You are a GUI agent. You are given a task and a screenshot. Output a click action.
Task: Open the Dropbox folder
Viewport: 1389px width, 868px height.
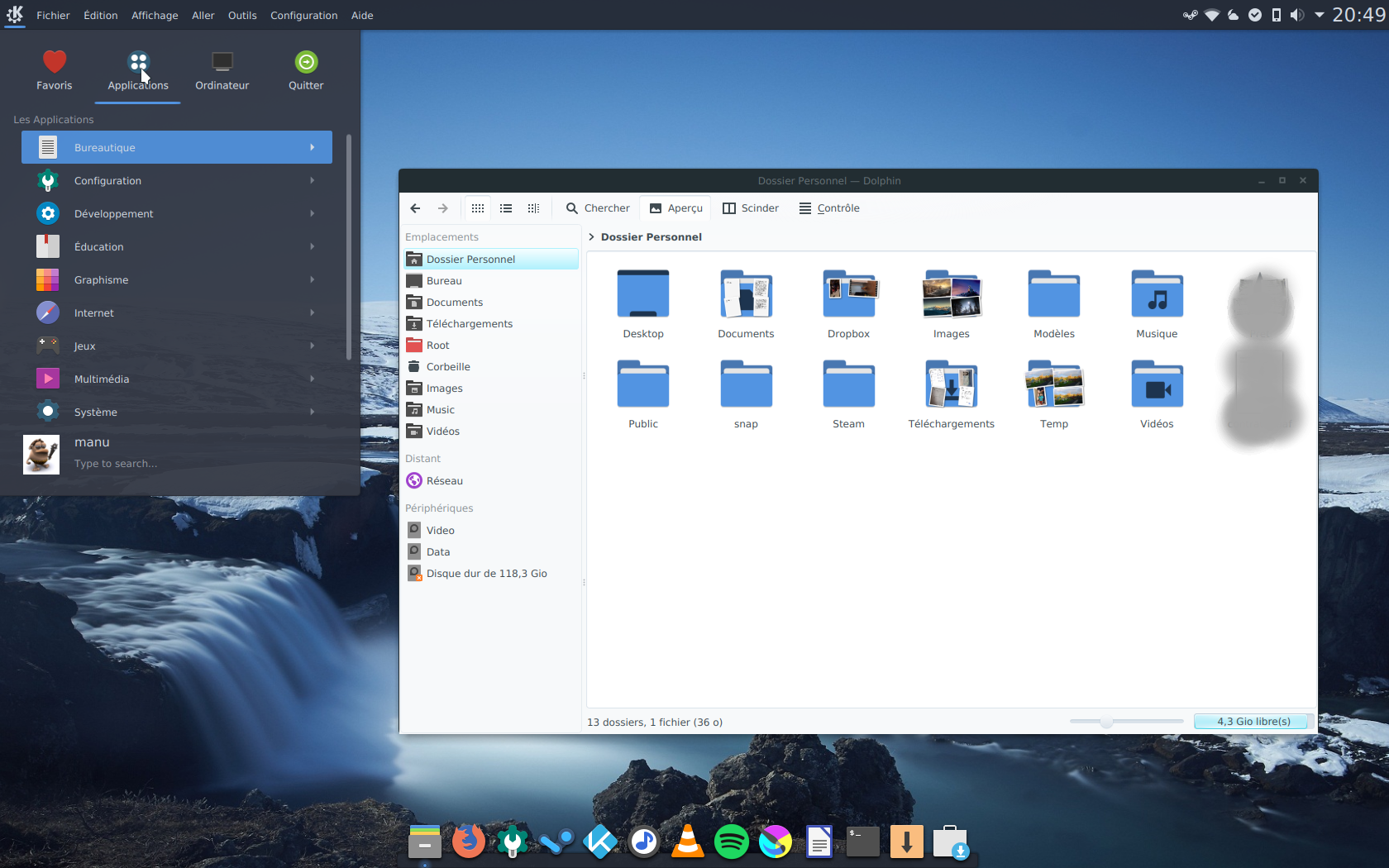(x=849, y=303)
